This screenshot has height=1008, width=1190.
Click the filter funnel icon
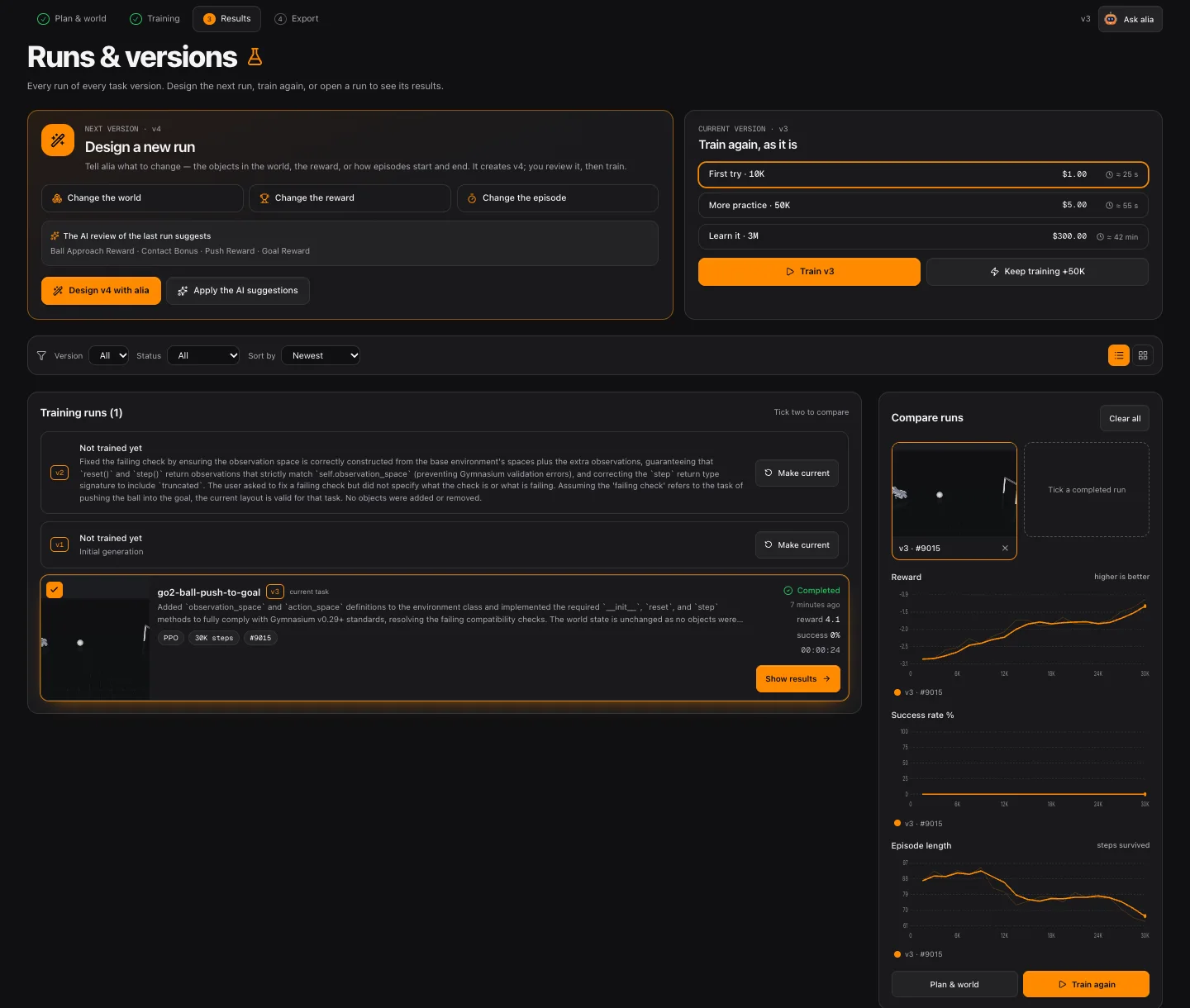point(41,355)
